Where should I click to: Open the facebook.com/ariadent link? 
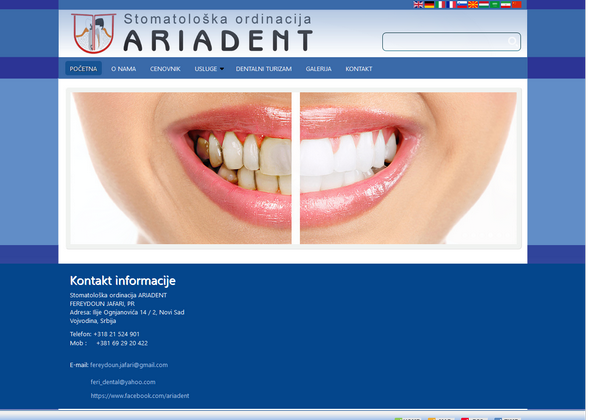tap(139, 396)
